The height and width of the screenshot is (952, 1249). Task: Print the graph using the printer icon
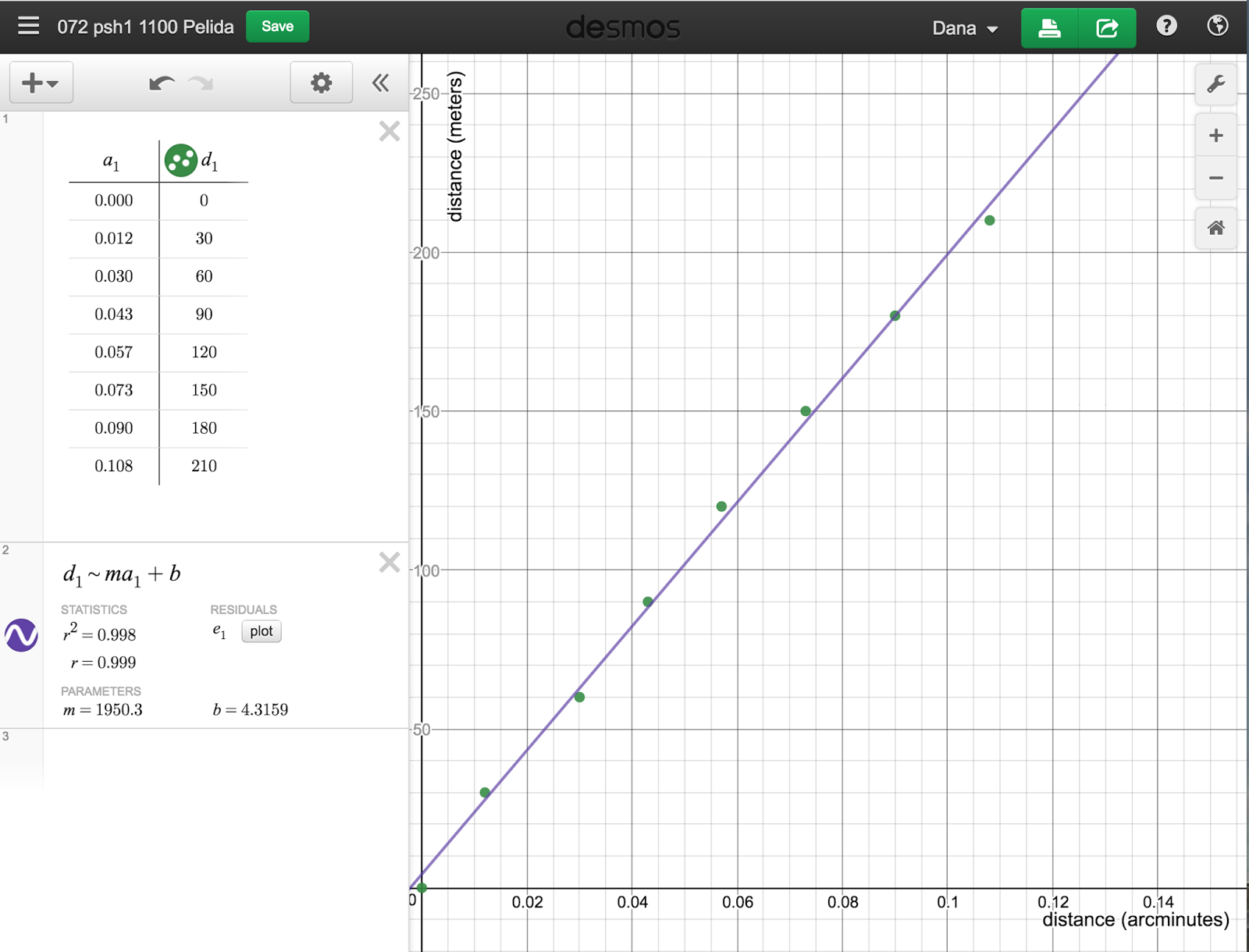(1049, 27)
